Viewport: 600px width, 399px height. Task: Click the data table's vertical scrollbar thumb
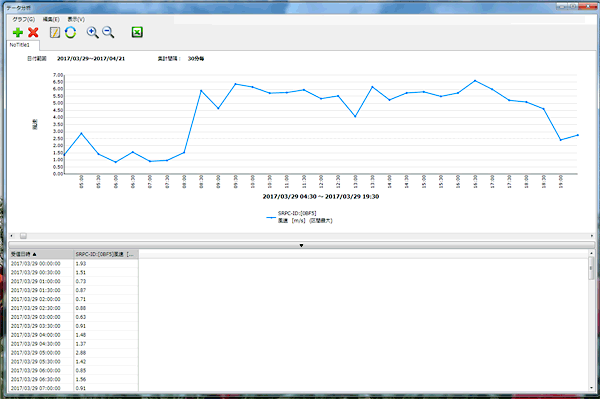[x=591, y=268]
